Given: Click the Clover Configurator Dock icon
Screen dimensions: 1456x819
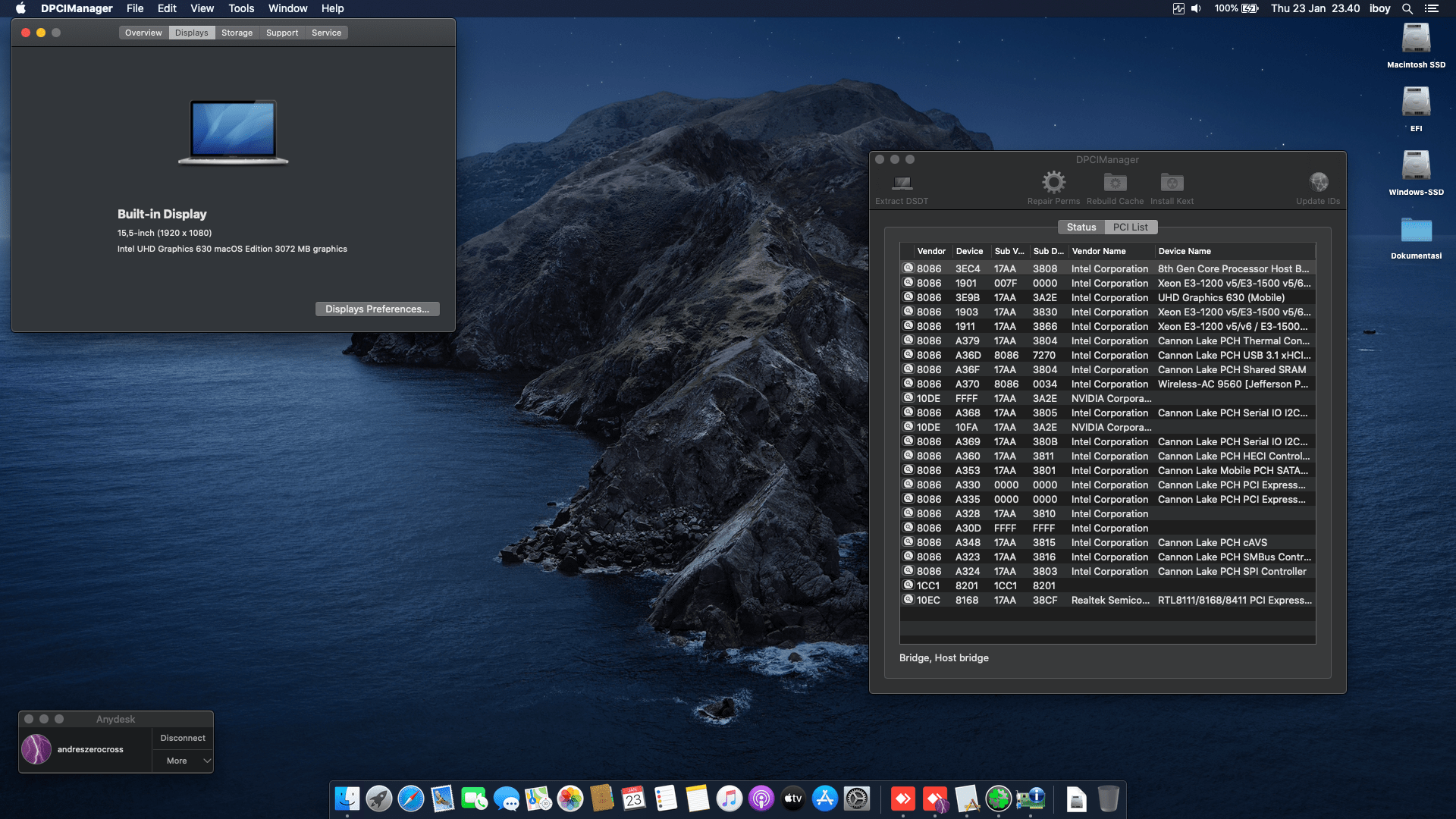Looking at the screenshot, I should (x=999, y=799).
